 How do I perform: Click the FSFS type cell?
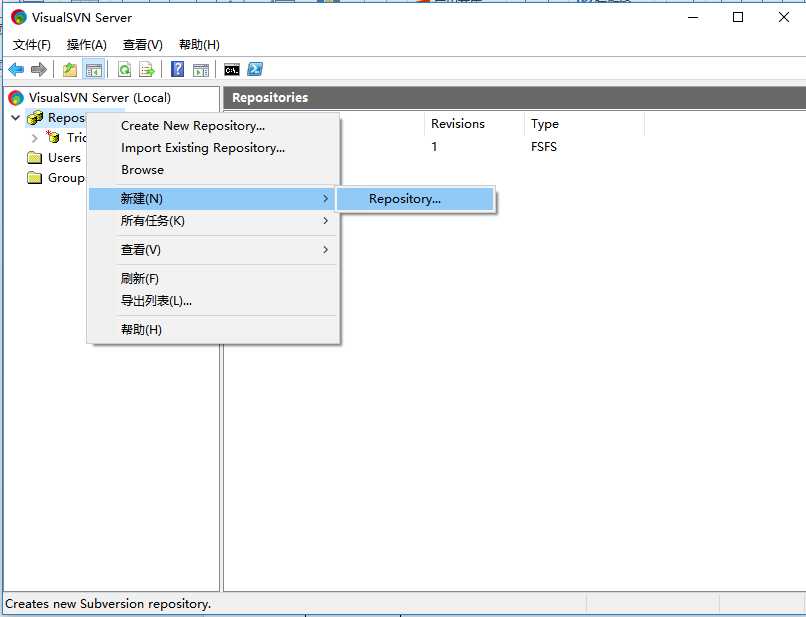point(544,147)
